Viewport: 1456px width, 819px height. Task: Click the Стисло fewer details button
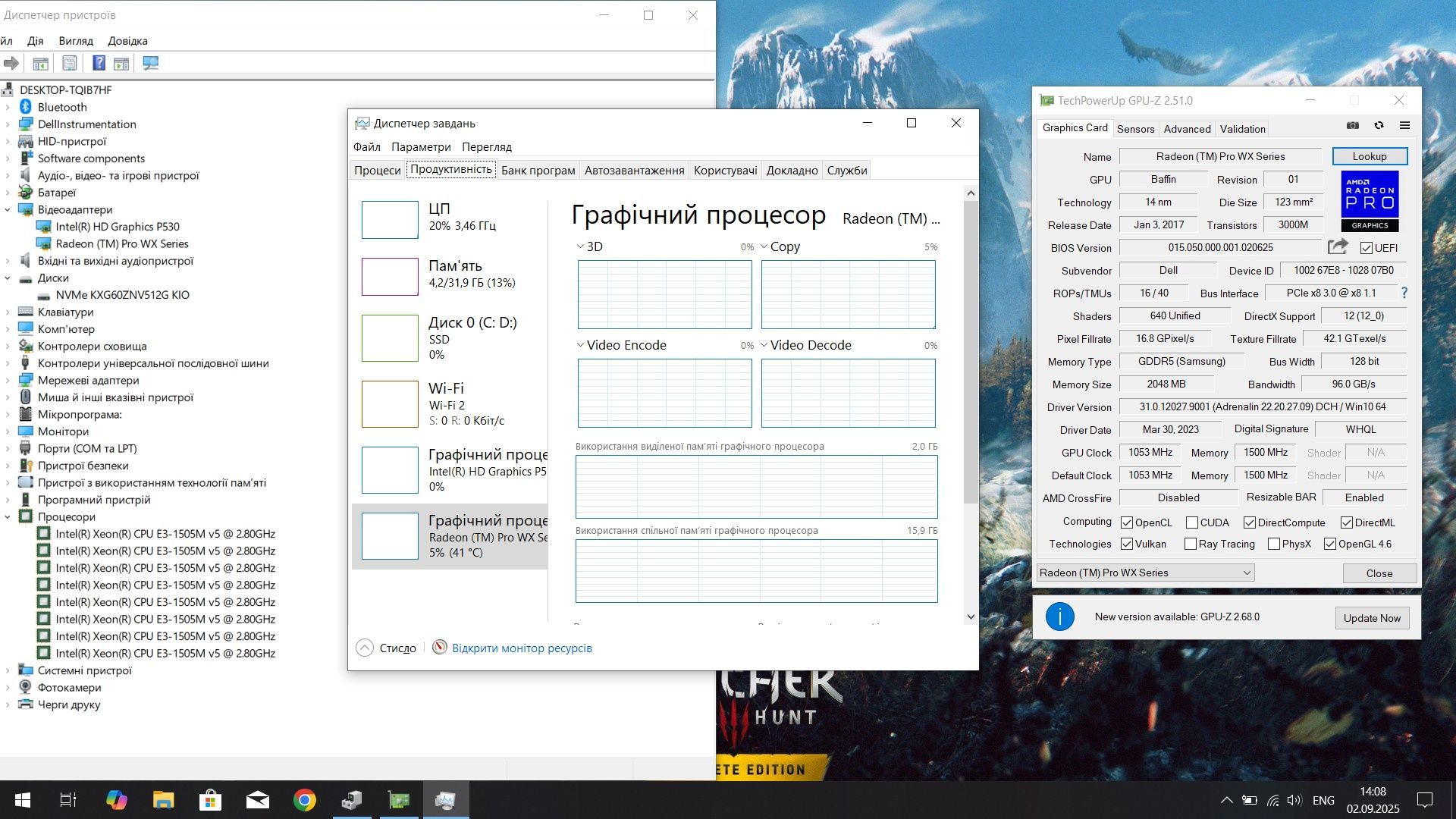(x=388, y=648)
